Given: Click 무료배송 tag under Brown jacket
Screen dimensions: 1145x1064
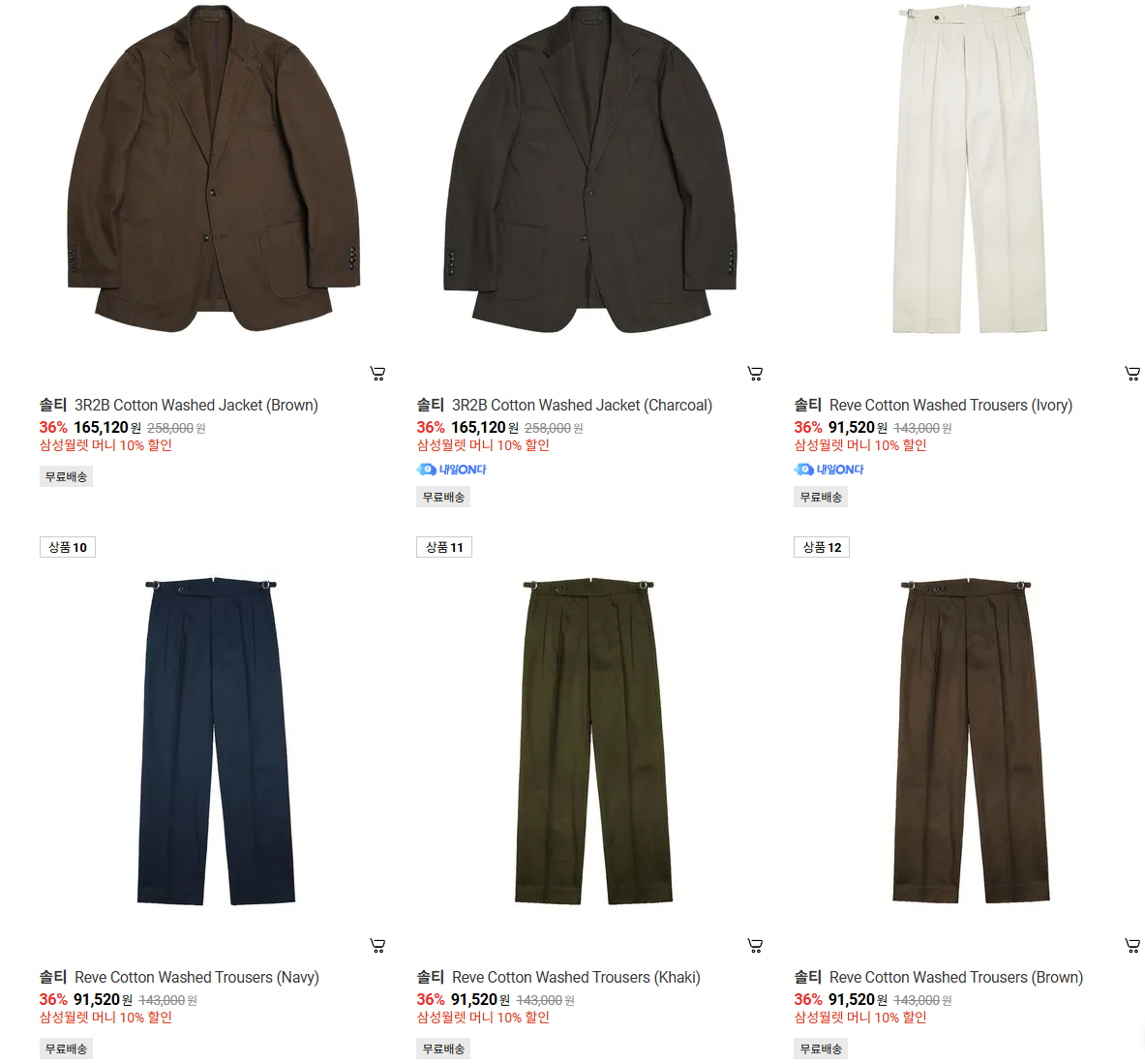Looking at the screenshot, I should tap(67, 477).
